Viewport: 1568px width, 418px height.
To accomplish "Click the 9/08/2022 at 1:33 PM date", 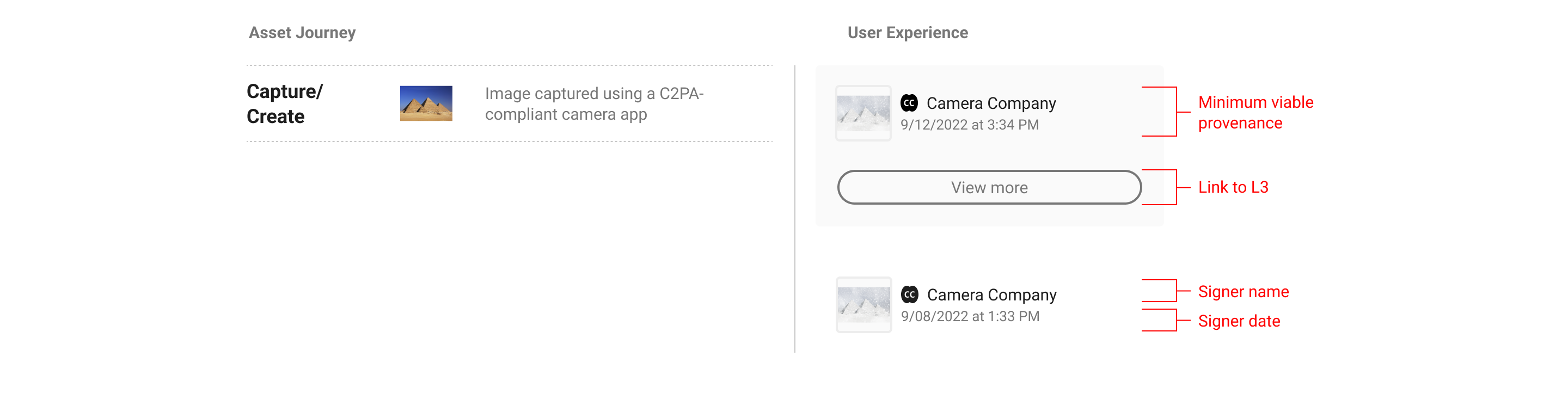I will 970,316.
